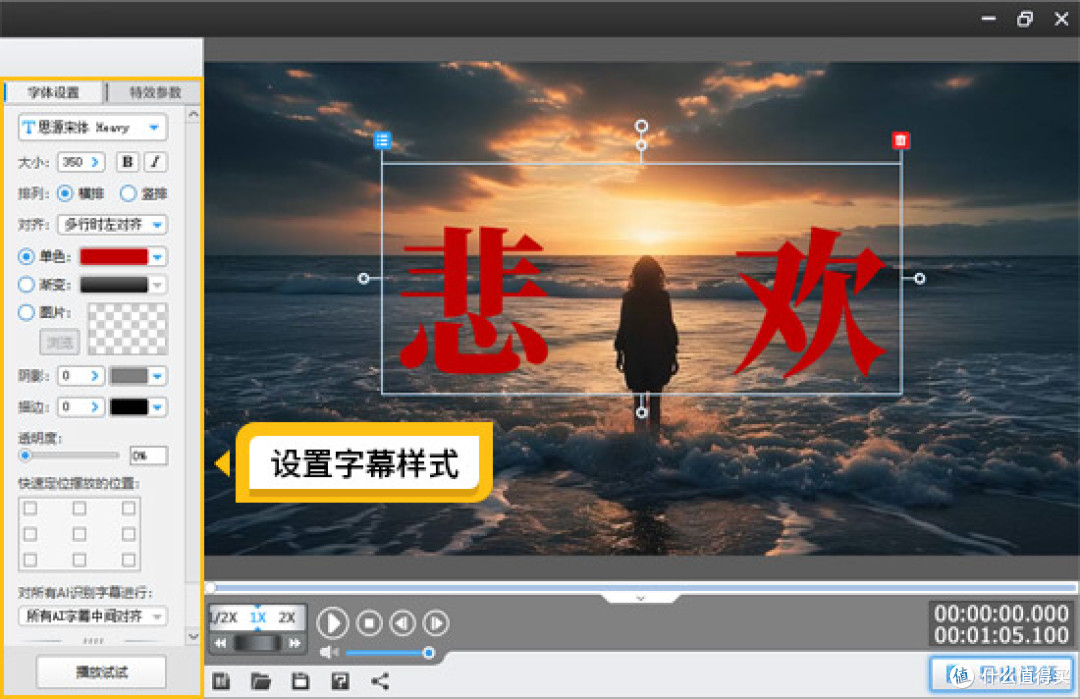Click the gray shadow color swatch
The image size is (1080, 699).
tap(129, 376)
